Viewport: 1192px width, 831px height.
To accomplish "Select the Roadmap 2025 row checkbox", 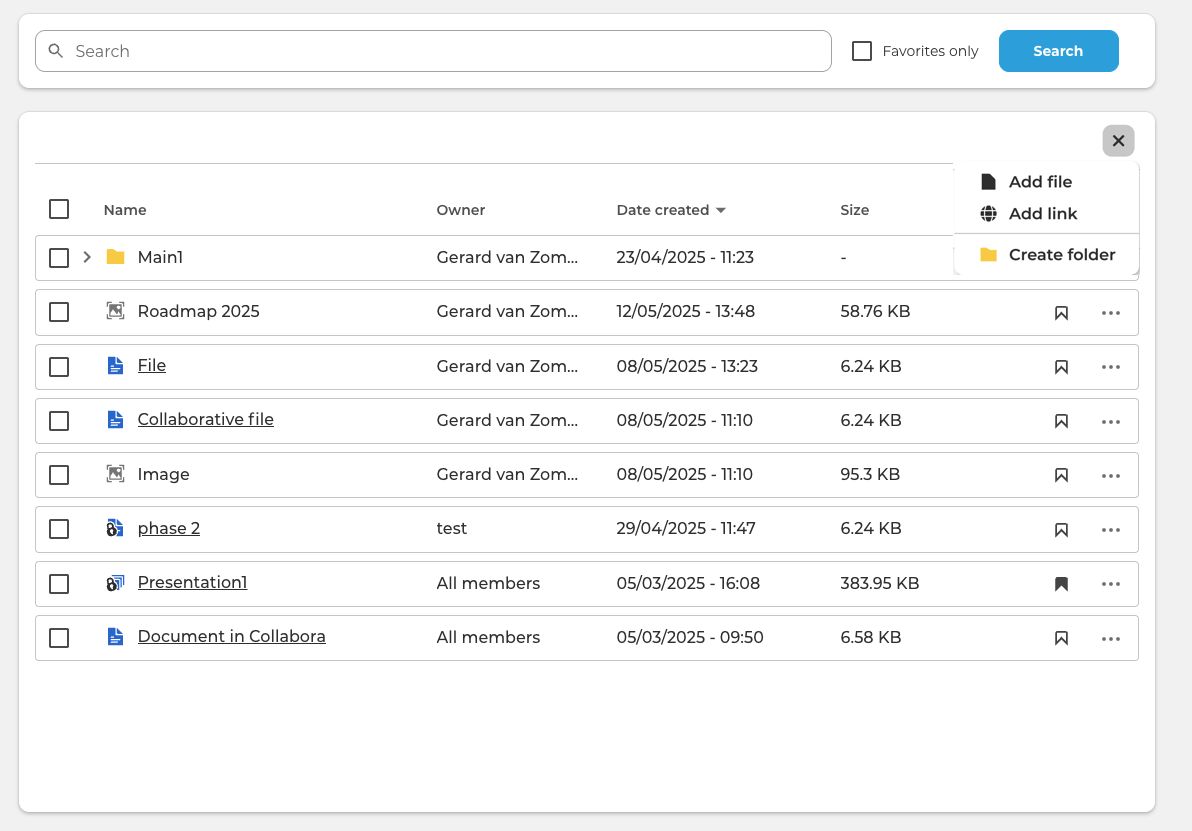I will point(59,312).
